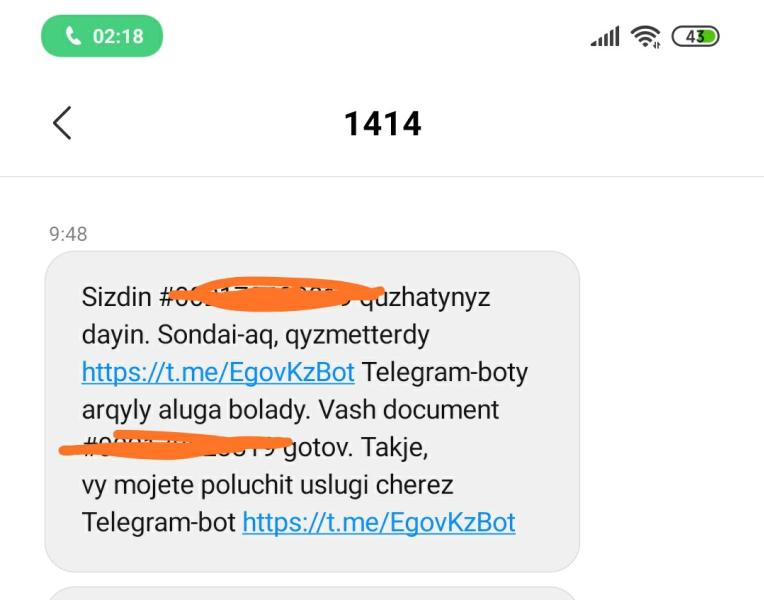764x600 pixels.
Task: Tap the phone handset icon in call pill
Action: click(73, 36)
